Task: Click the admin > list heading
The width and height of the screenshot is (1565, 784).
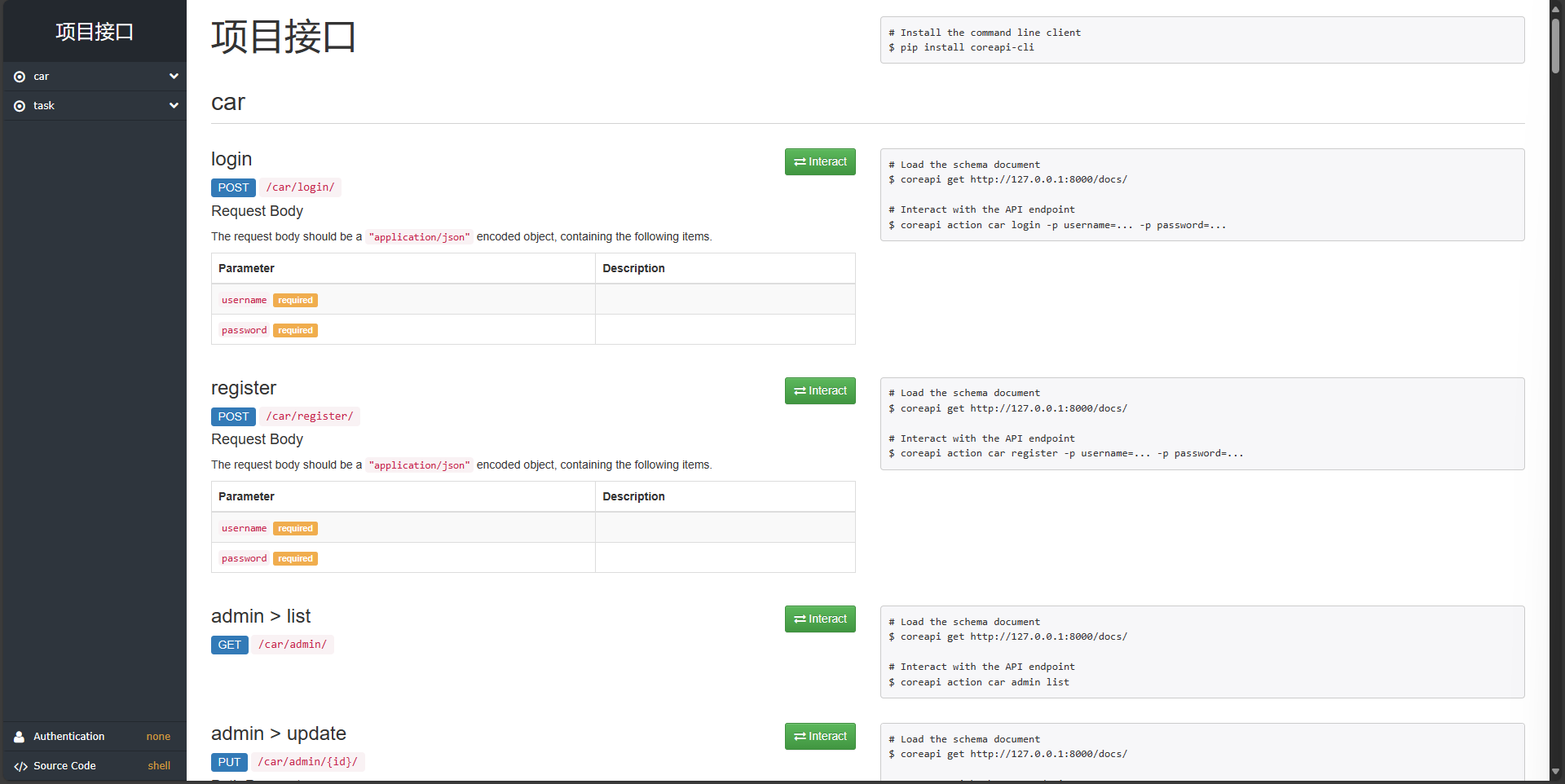Action: pos(261,616)
